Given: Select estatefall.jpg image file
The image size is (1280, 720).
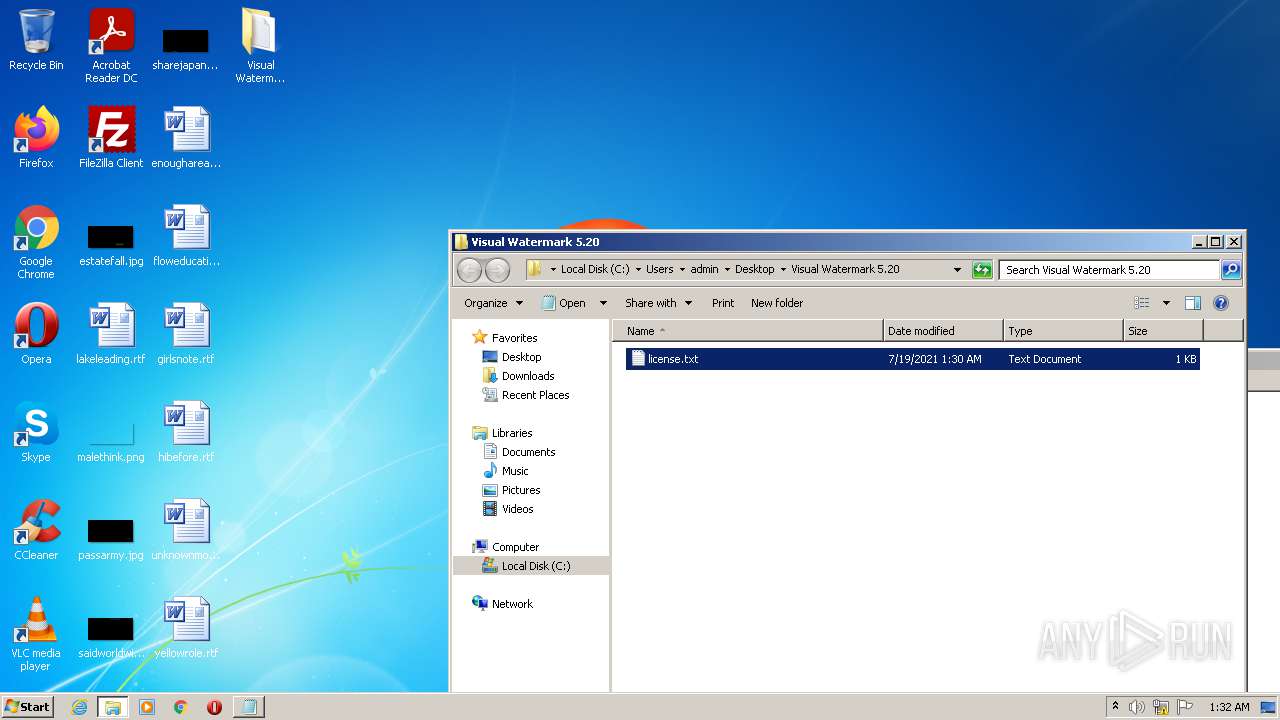Looking at the screenshot, I should [111, 246].
